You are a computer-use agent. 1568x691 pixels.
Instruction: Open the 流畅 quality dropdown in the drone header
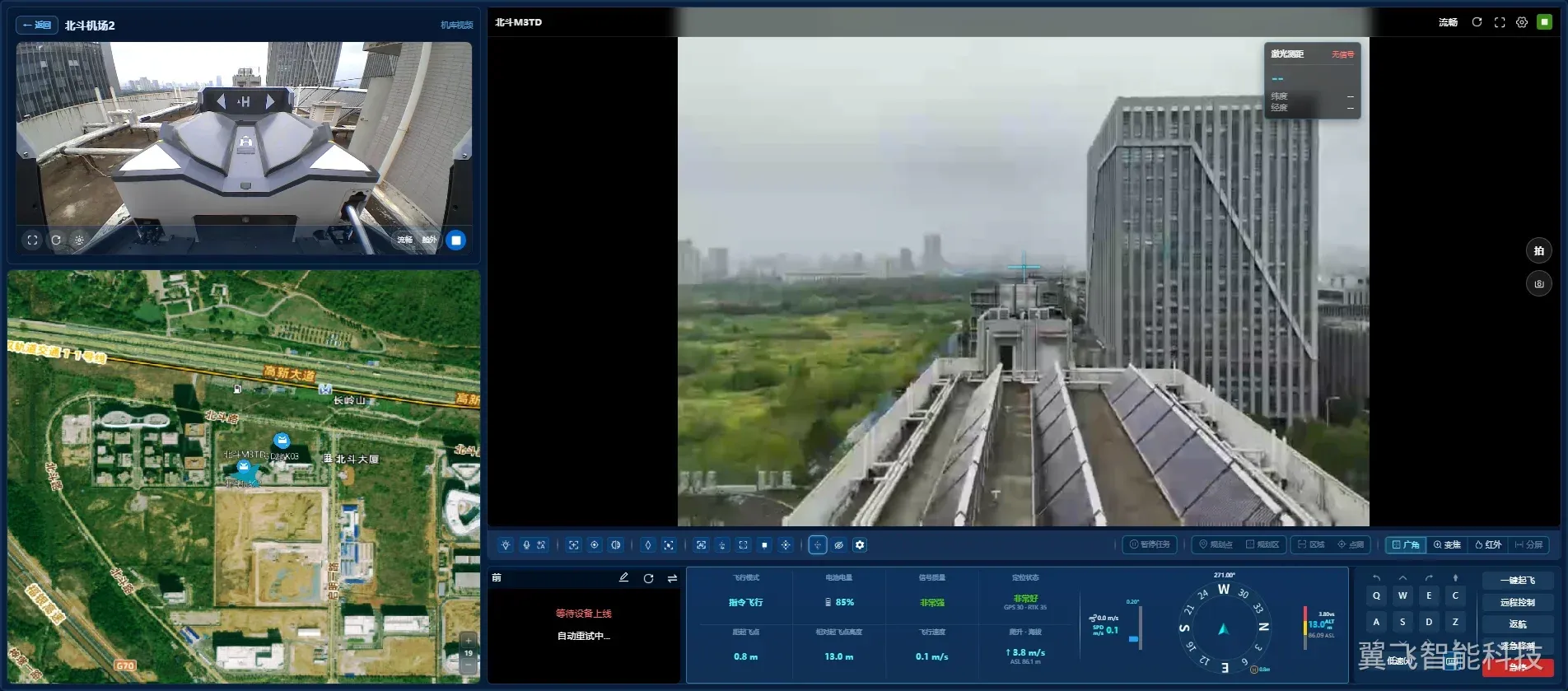point(1448,22)
